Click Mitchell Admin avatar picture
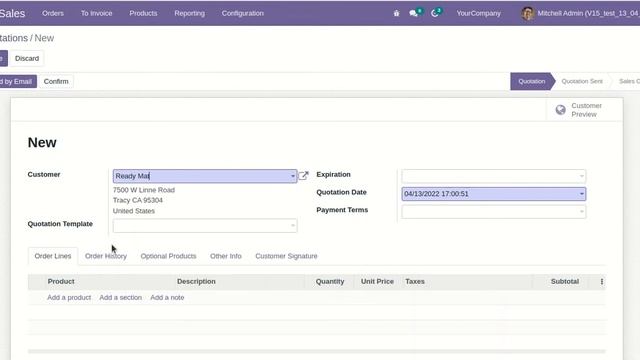This screenshot has width=640, height=360. coord(527,13)
